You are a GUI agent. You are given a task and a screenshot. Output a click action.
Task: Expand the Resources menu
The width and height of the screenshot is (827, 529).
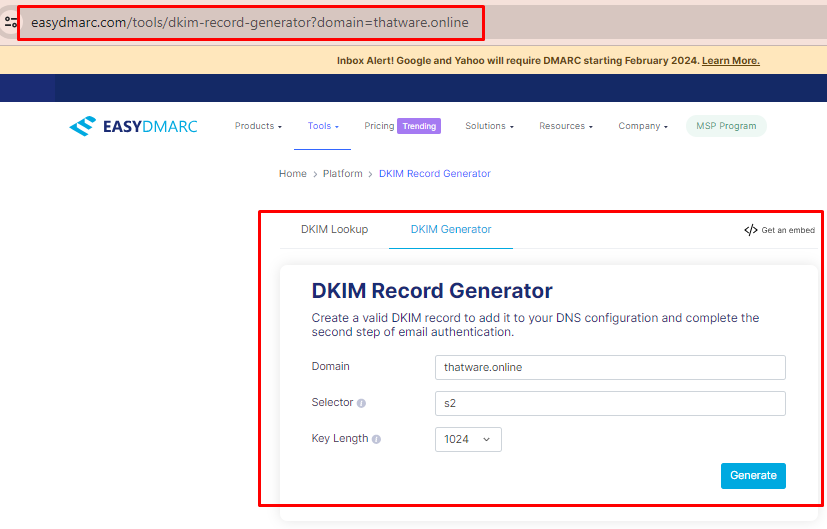point(565,126)
